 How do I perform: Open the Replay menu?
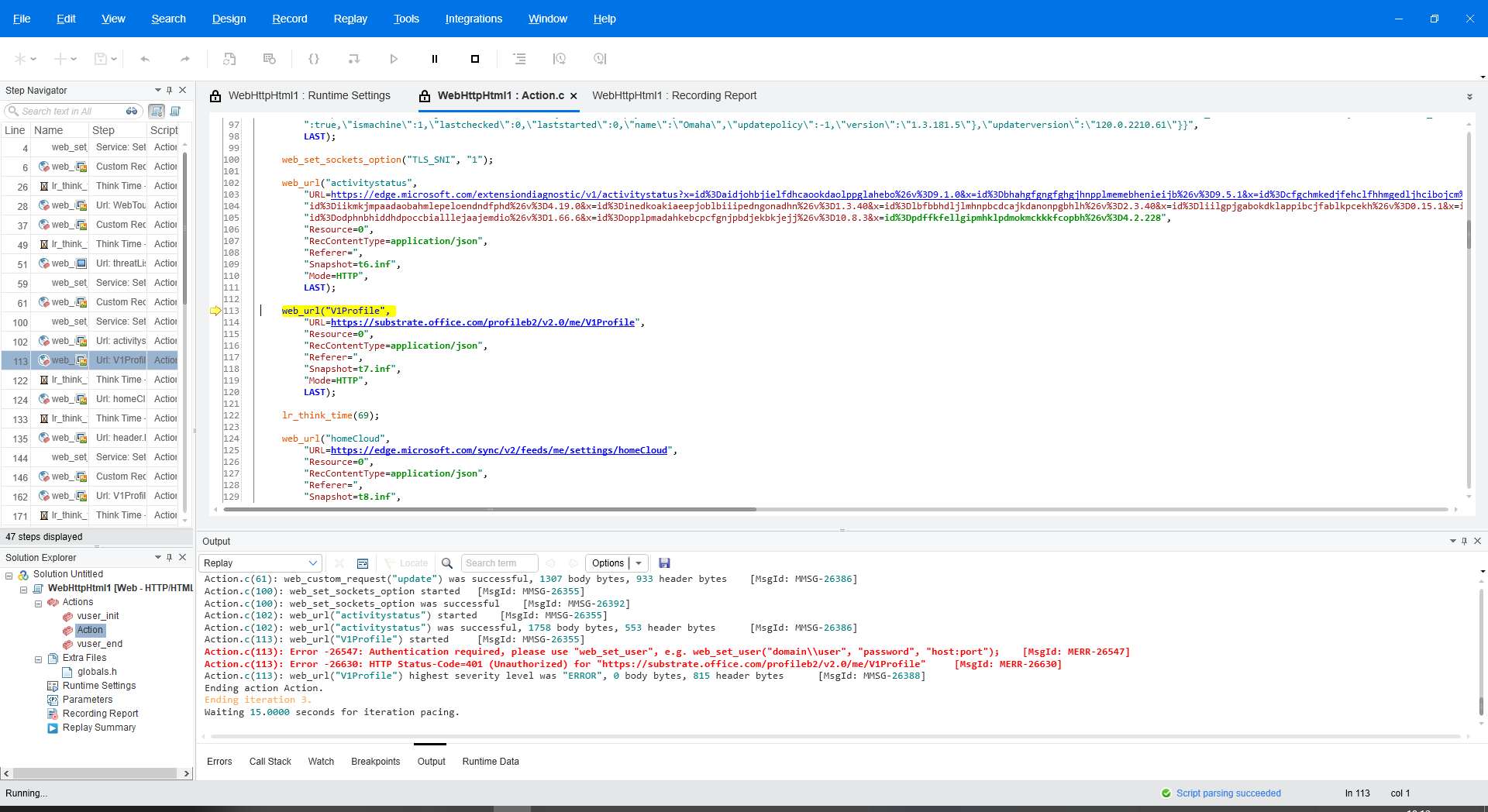click(x=350, y=19)
